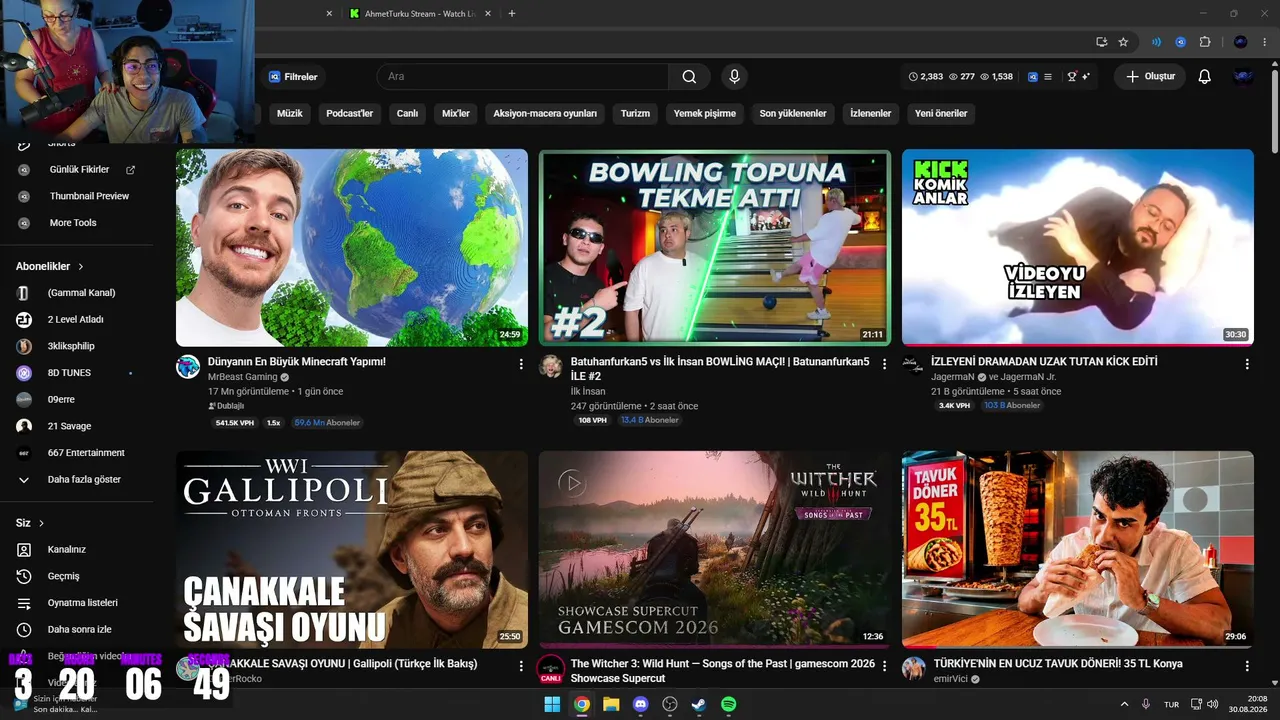
Task: Open options for the bowling match video
Action: click(x=884, y=364)
